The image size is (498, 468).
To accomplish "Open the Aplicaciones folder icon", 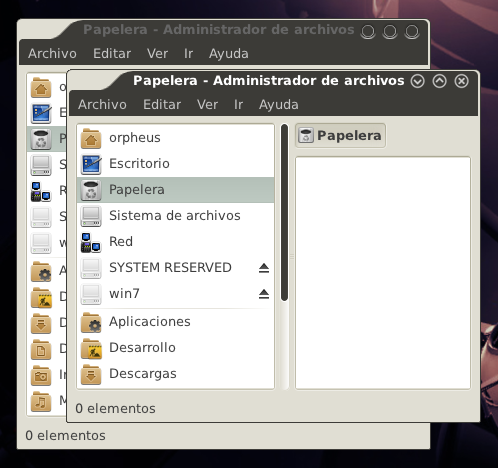I will click(x=91, y=322).
